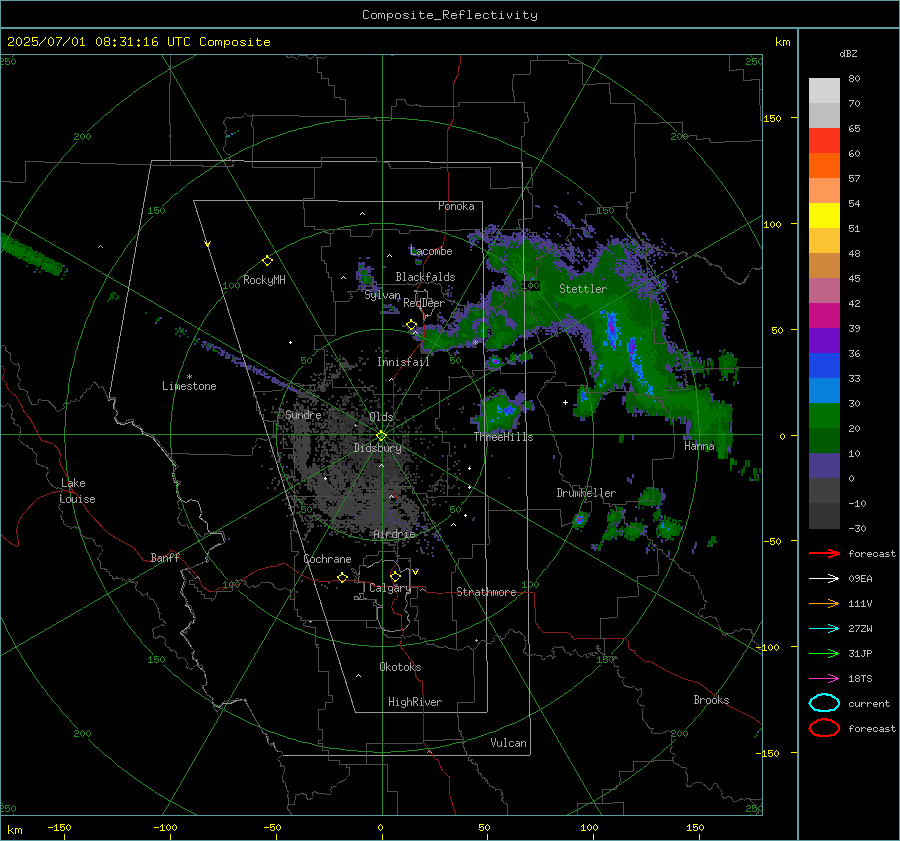Click the 'RedDeer' city label
Screen dimensions: 900x841
[424, 303]
